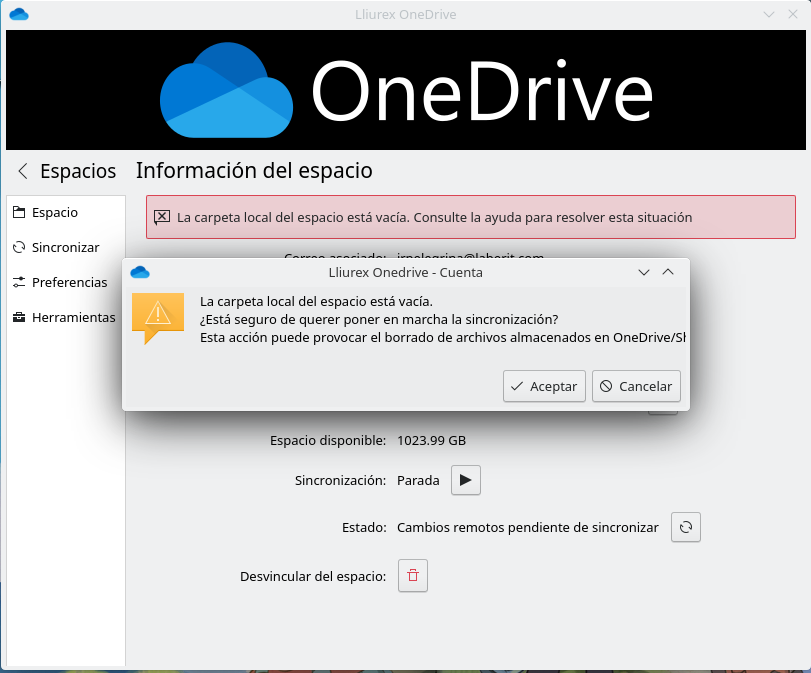Click the red empty-folder error message text
The image size is (811, 673).
click(434, 217)
